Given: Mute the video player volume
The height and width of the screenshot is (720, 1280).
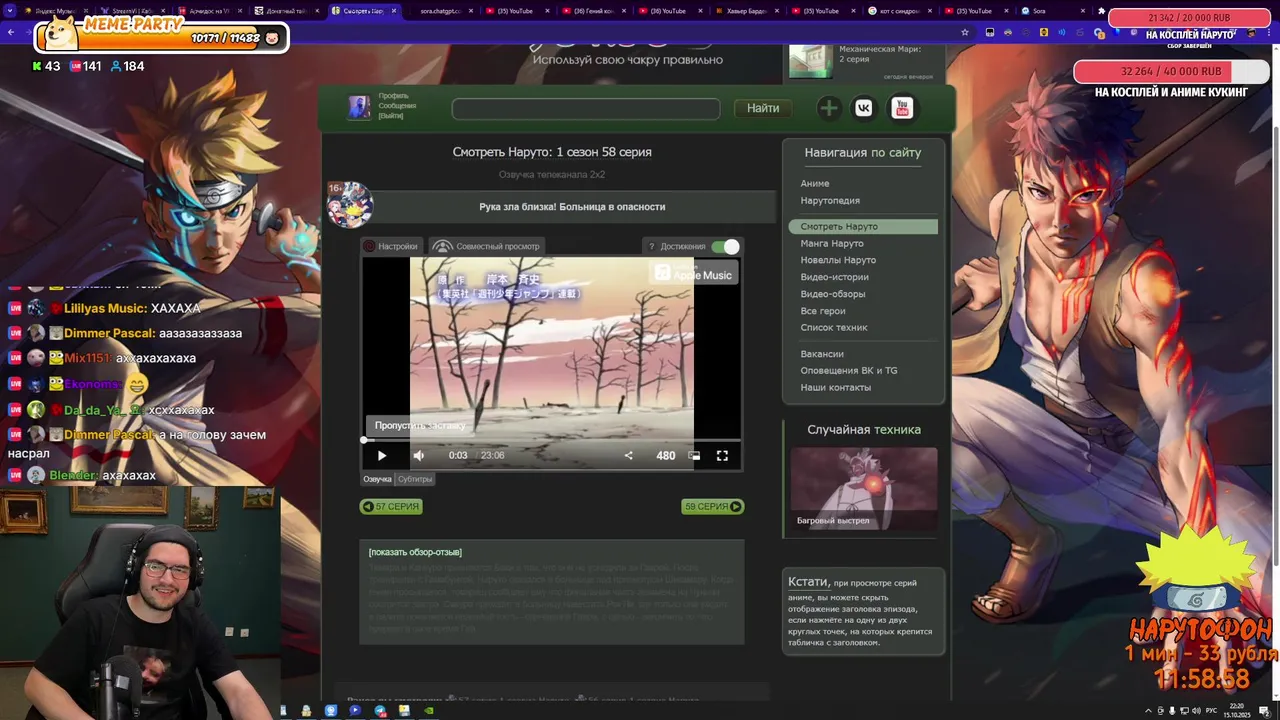Looking at the screenshot, I should [x=419, y=455].
